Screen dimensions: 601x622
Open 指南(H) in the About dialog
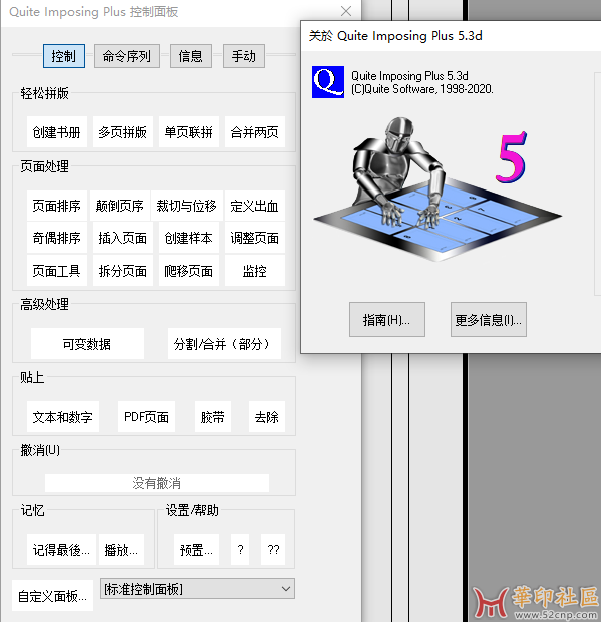pos(387,320)
